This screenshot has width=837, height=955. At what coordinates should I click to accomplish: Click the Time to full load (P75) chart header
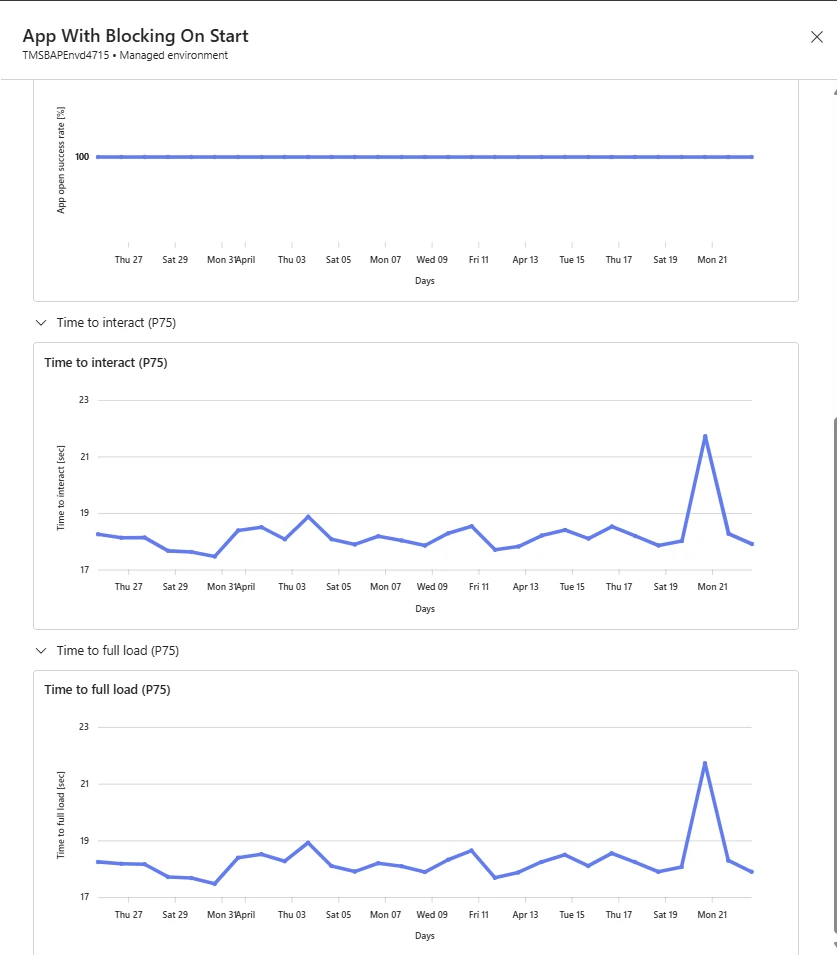(107, 689)
